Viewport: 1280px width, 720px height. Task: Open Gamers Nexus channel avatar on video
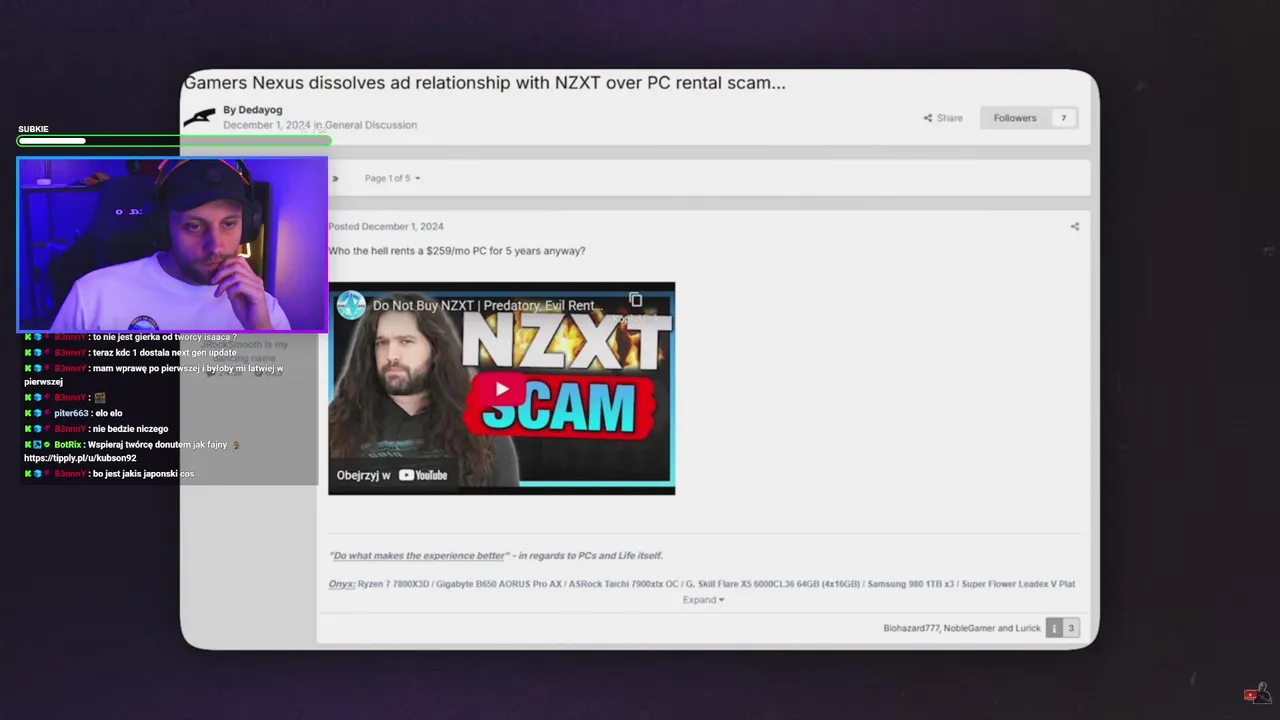click(x=351, y=305)
